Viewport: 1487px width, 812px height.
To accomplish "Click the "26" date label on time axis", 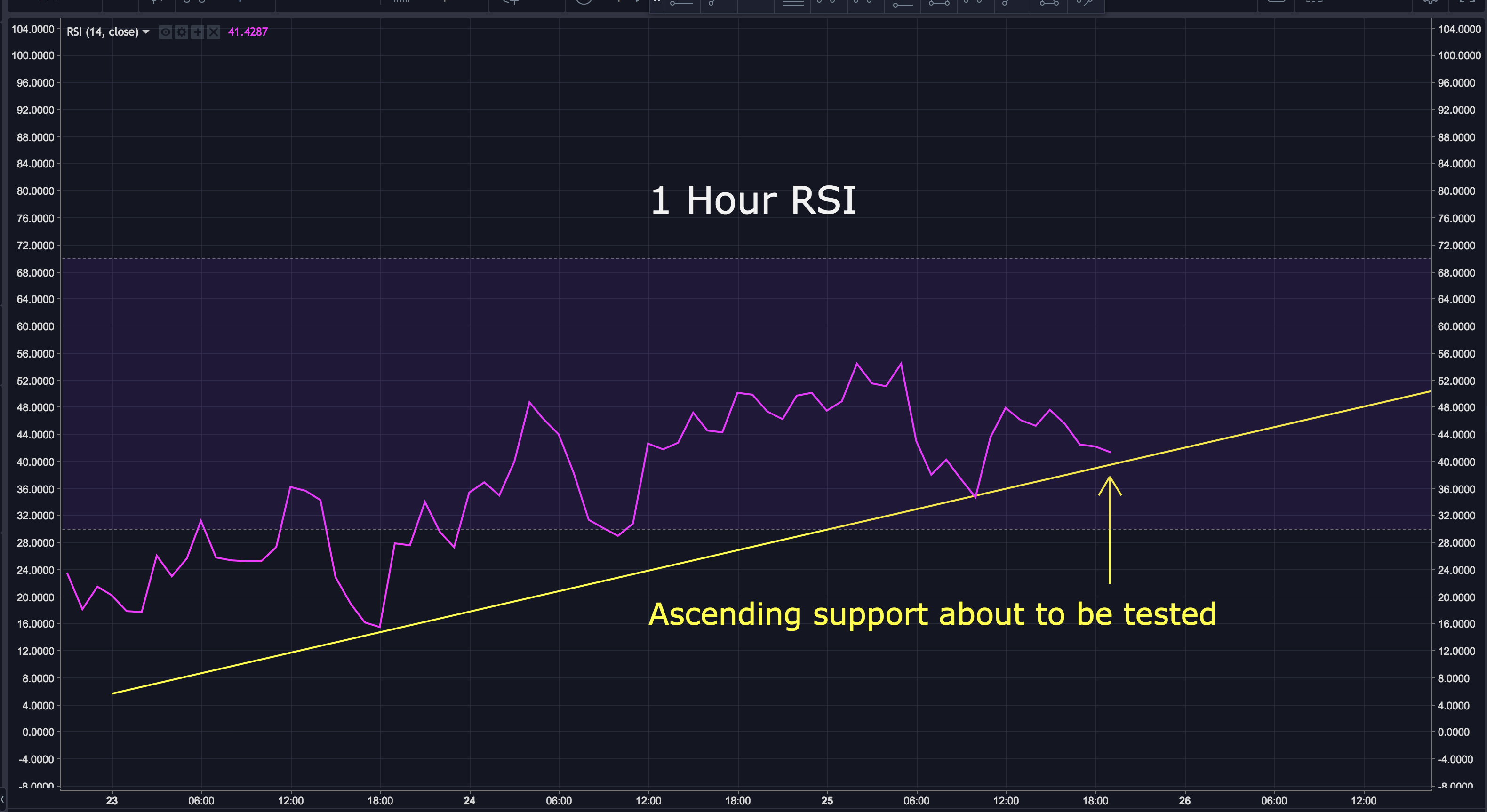I will pos(1184,800).
